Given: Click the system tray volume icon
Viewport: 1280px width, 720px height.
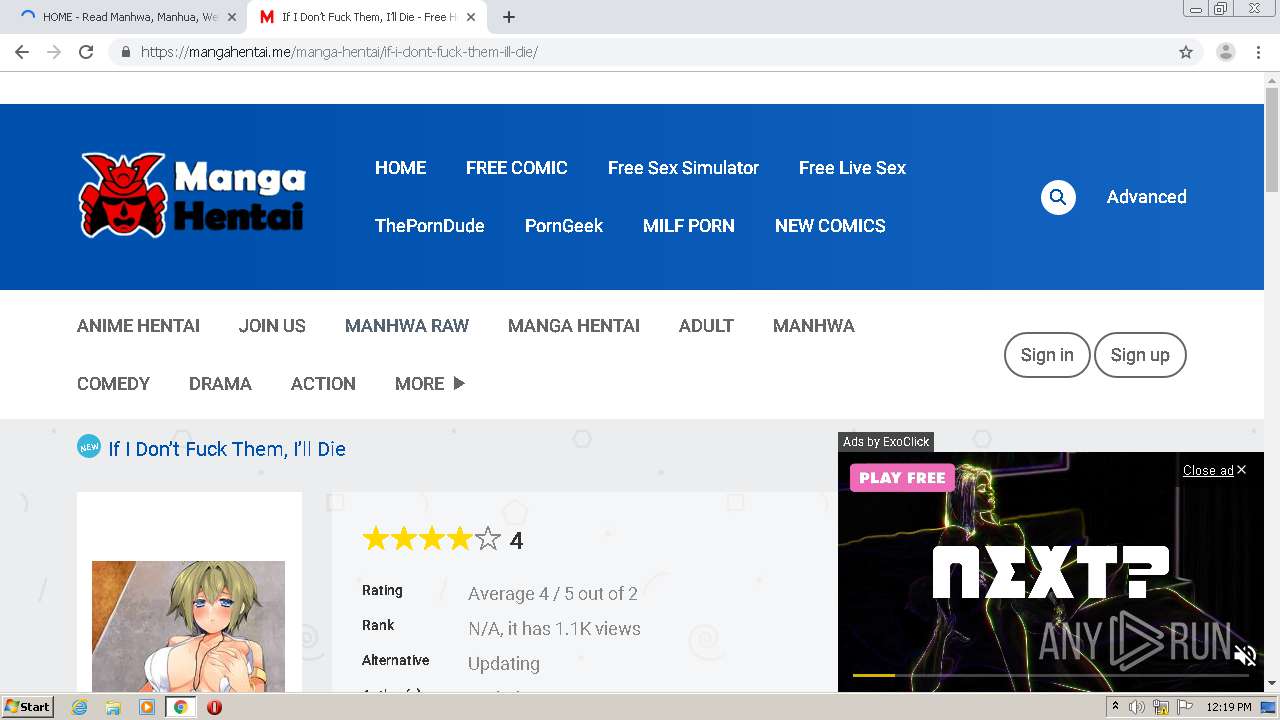Looking at the screenshot, I should [x=1137, y=707].
